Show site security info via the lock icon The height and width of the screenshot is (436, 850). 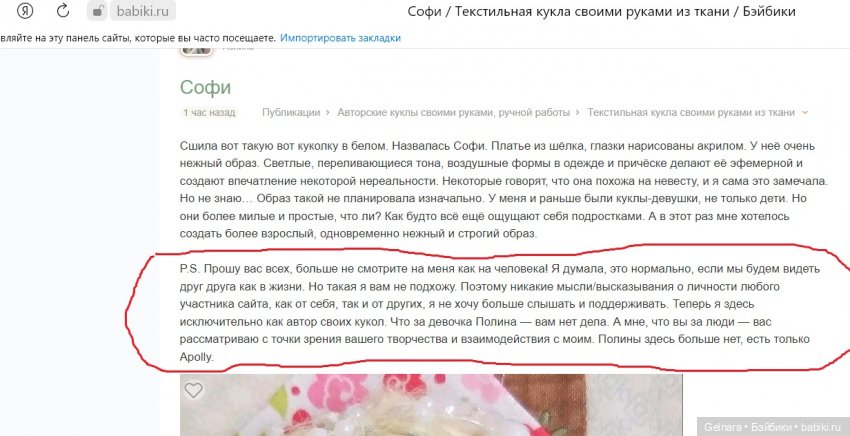click(x=97, y=11)
